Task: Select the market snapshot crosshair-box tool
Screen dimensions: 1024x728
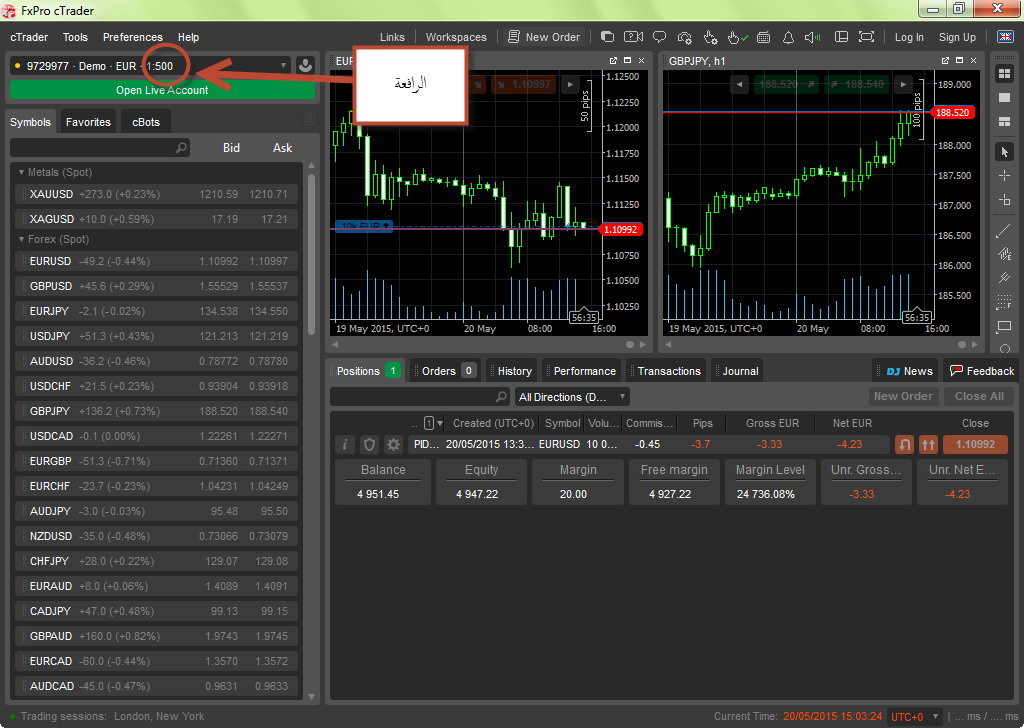Action: 1004,200
